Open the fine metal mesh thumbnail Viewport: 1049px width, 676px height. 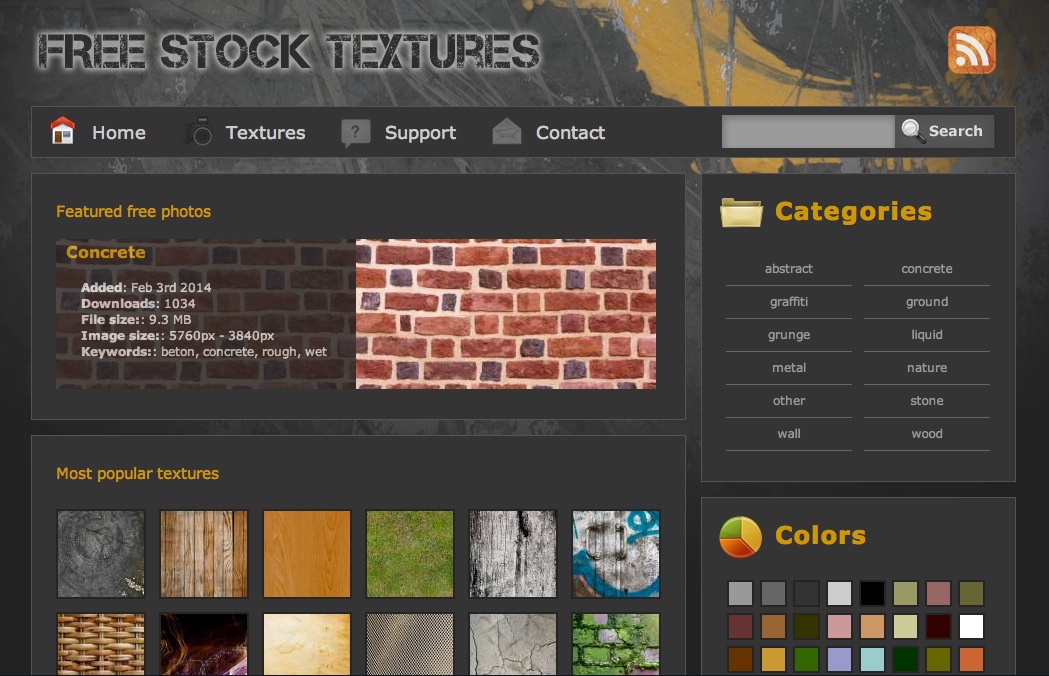(x=410, y=644)
